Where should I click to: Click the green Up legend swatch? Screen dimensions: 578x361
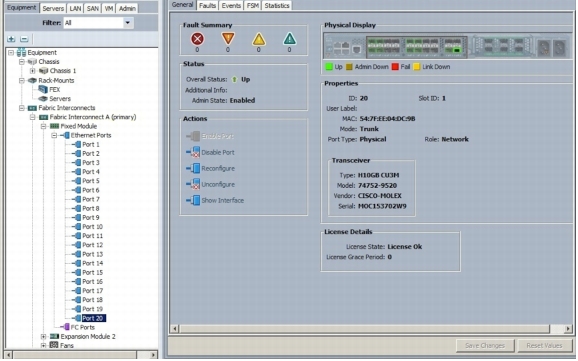(329, 67)
